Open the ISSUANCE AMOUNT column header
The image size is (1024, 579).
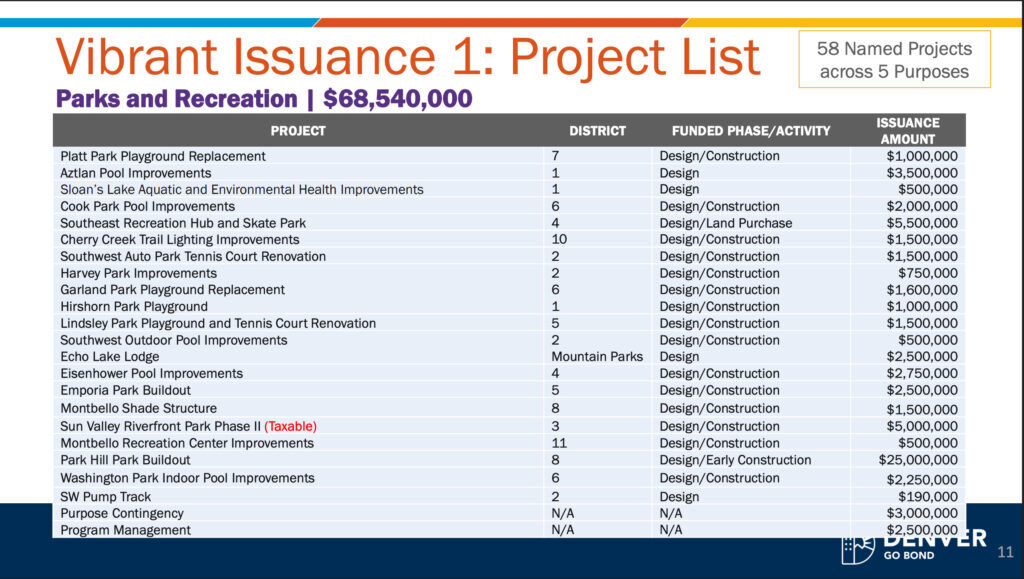coord(908,130)
